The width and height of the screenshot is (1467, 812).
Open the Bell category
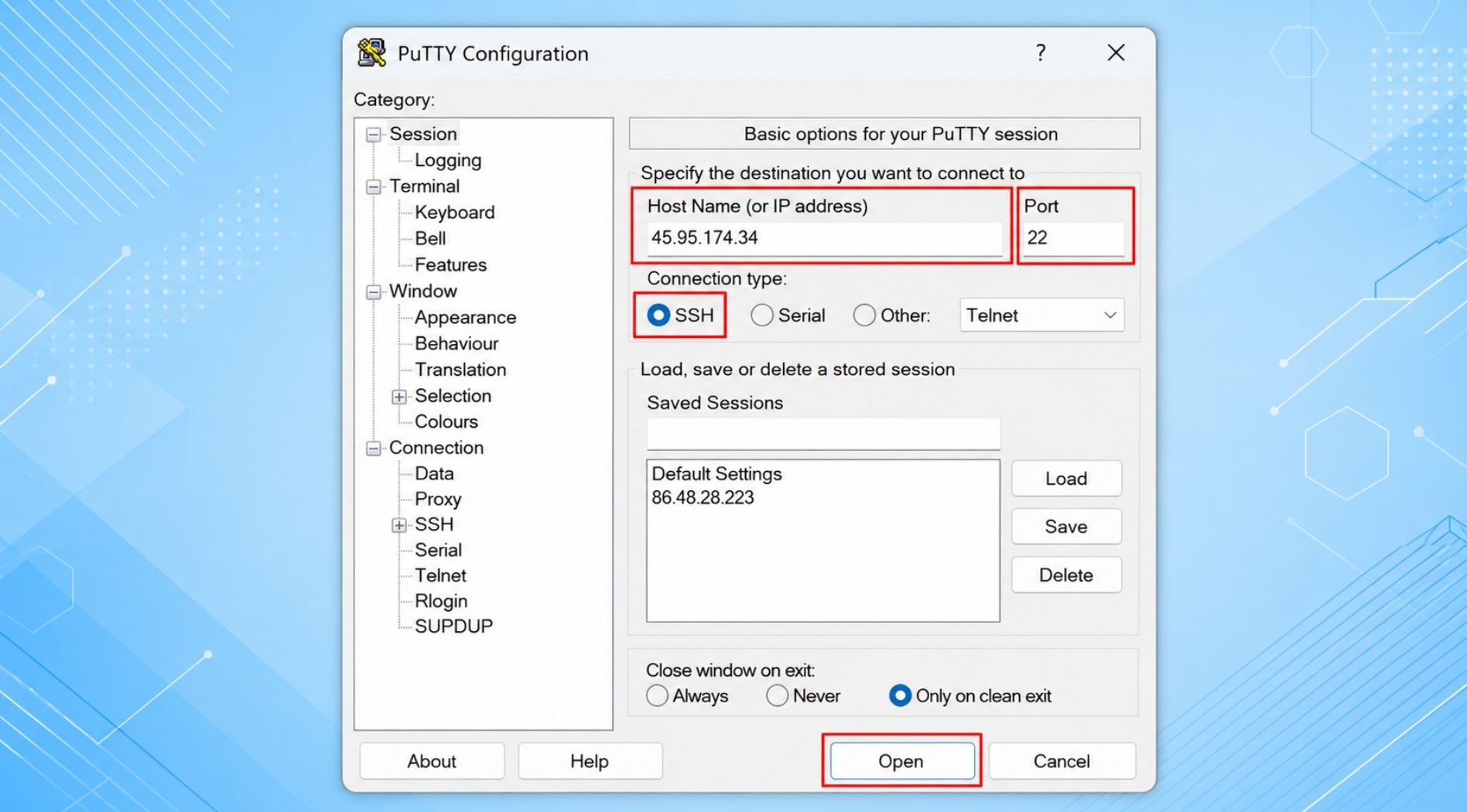(x=430, y=238)
